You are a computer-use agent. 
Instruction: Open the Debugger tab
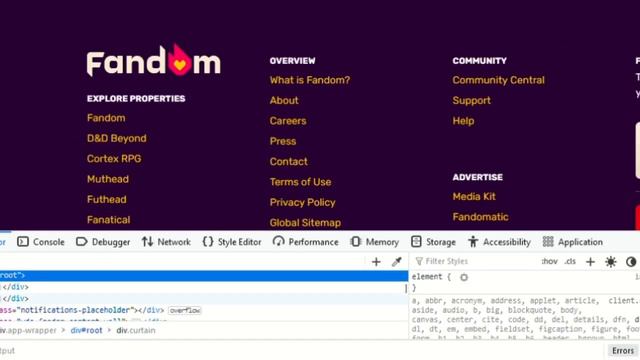coord(103,242)
